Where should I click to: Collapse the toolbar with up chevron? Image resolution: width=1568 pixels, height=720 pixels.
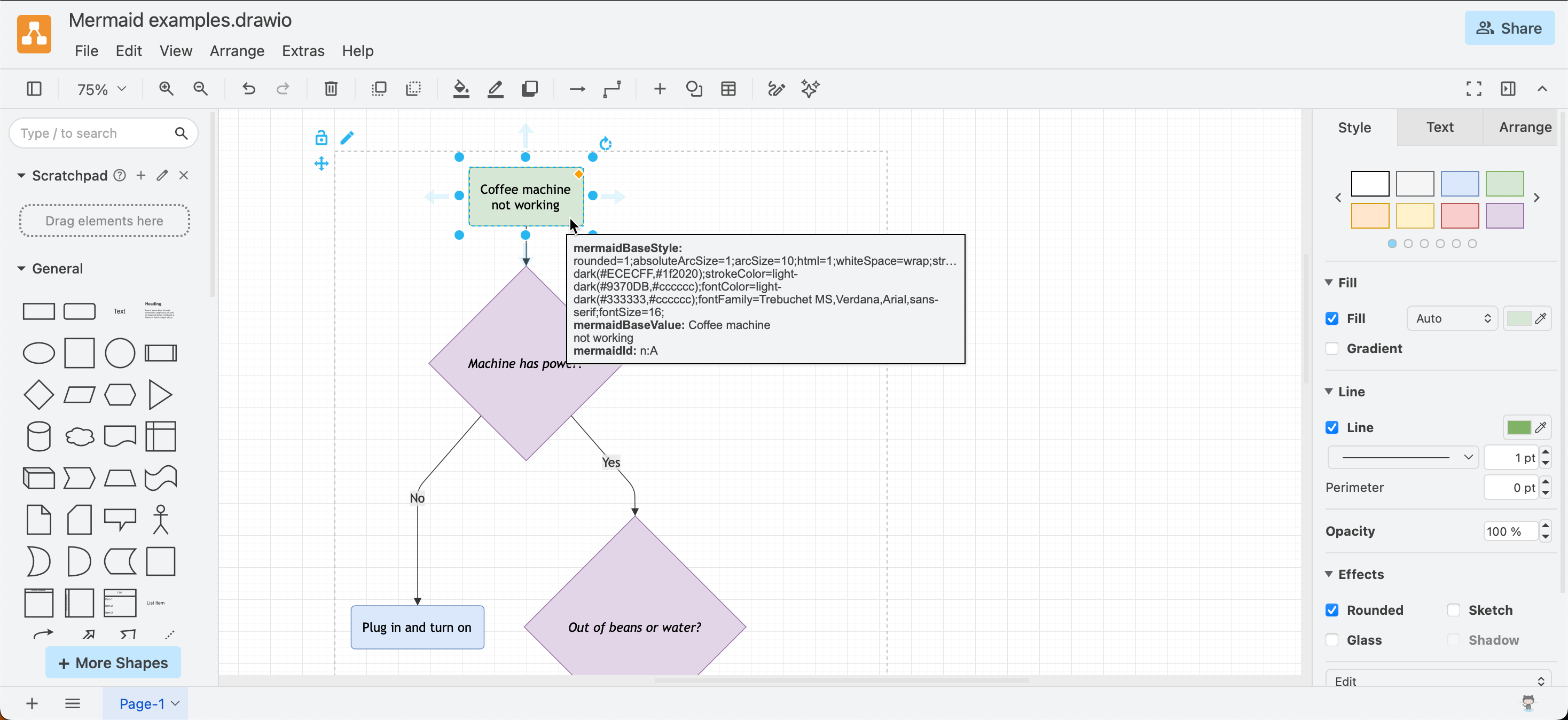[1542, 89]
